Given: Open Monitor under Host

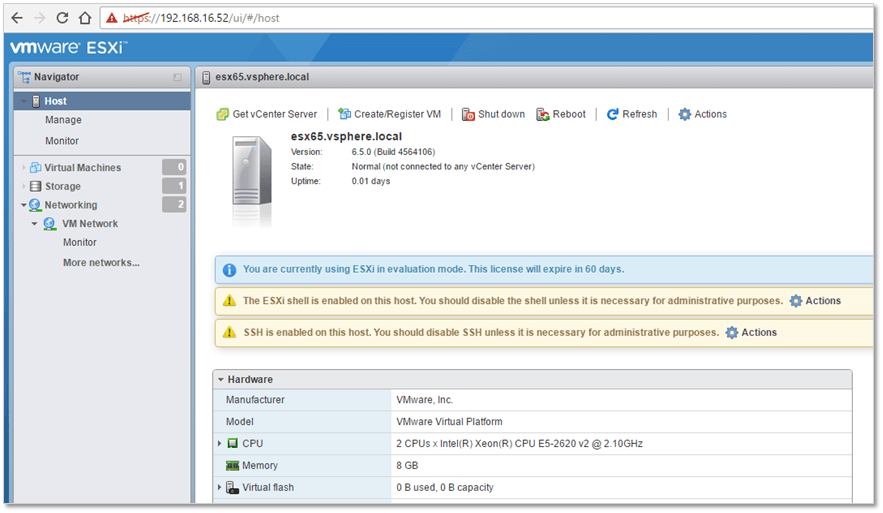Looking at the screenshot, I should (62, 141).
